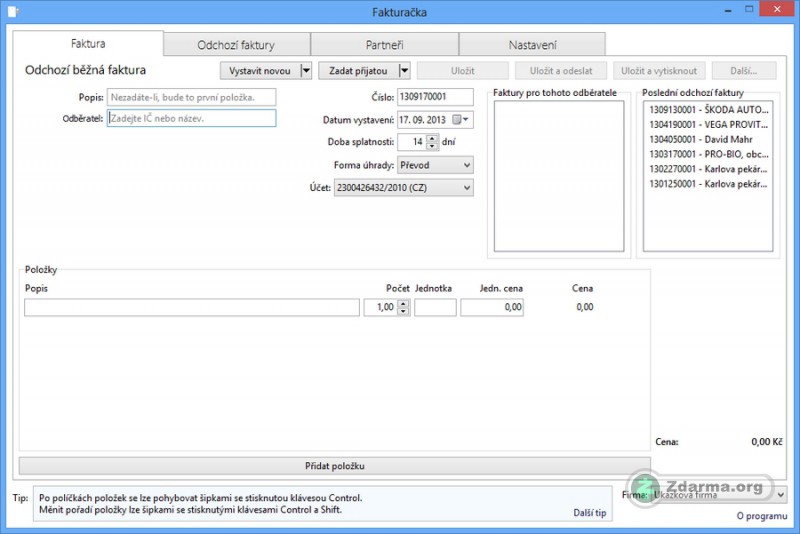Switch to the Faktura tab

(x=88, y=44)
